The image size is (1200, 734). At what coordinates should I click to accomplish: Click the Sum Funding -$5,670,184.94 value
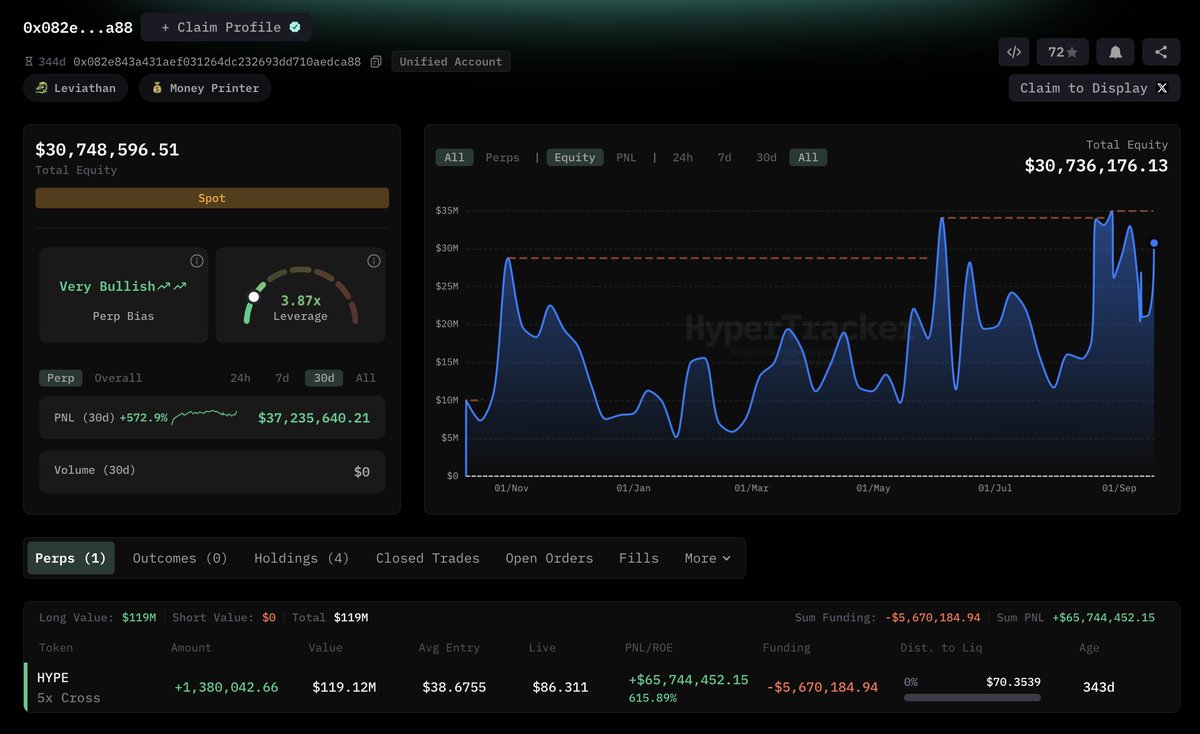point(933,617)
